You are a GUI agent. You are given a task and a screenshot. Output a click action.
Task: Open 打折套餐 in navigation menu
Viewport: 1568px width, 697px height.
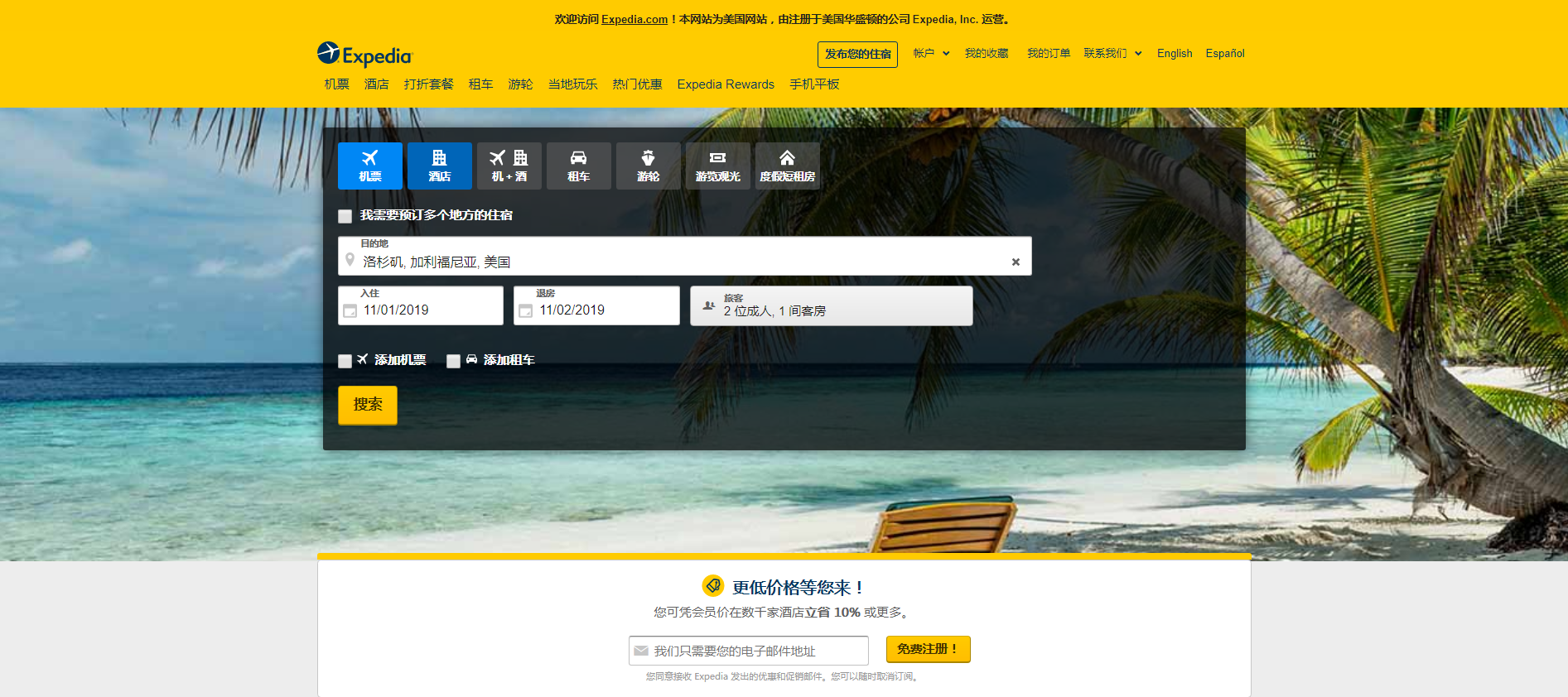429,84
